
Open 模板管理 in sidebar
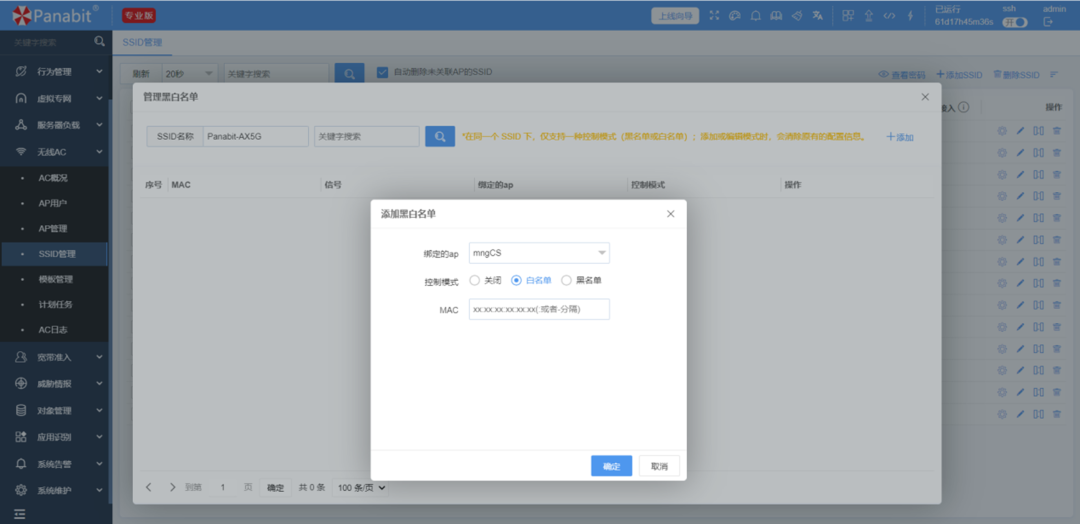coord(54,279)
